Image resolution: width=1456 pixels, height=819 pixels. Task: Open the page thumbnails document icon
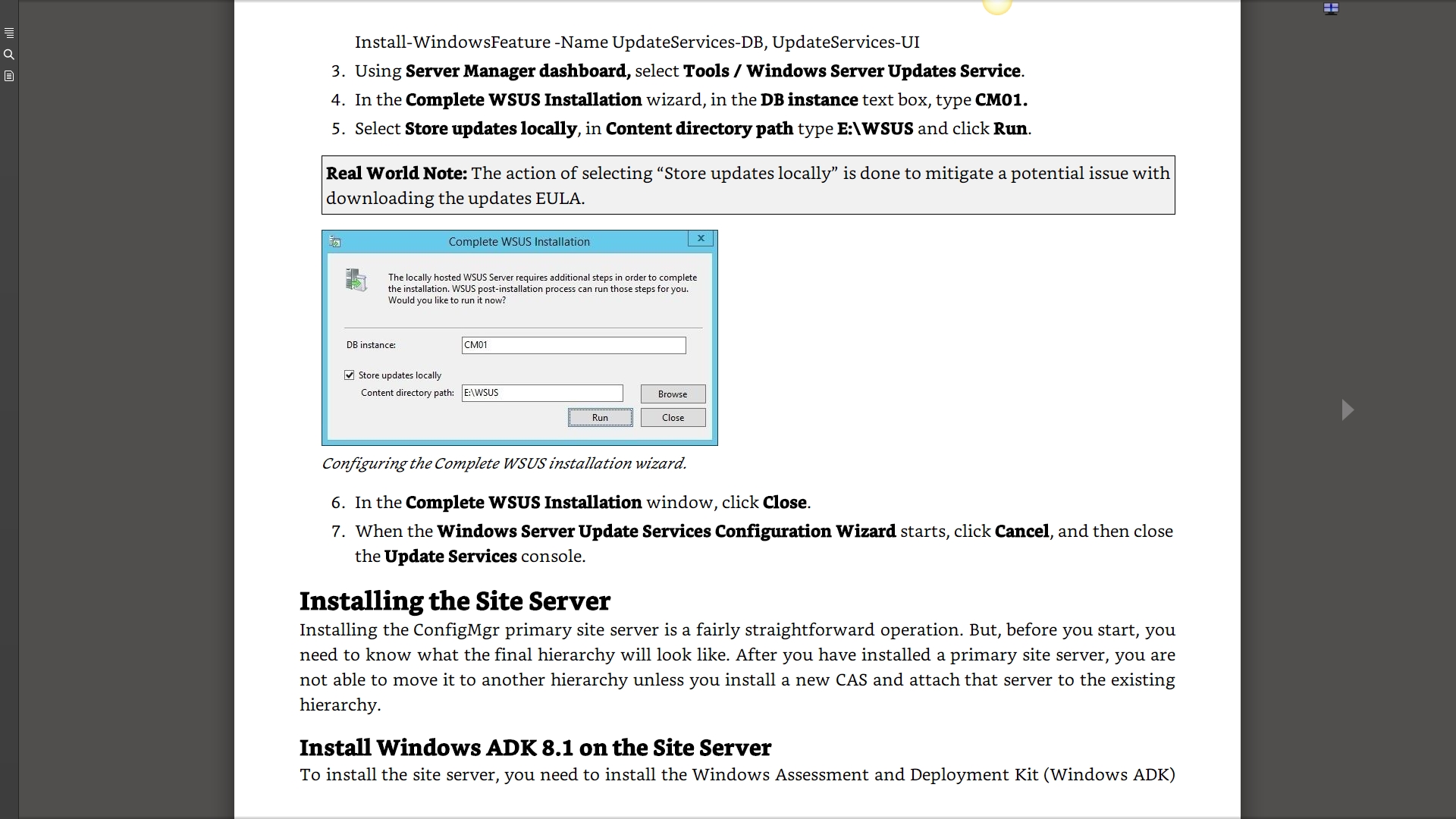click(x=9, y=76)
